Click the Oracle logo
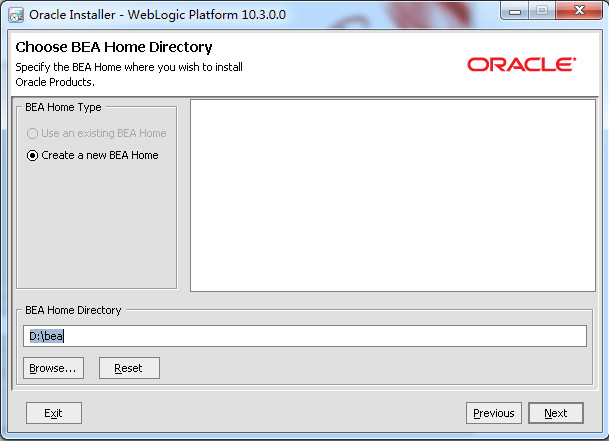Image resolution: width=609 pixels, height=441 pixels. [521, 64]
